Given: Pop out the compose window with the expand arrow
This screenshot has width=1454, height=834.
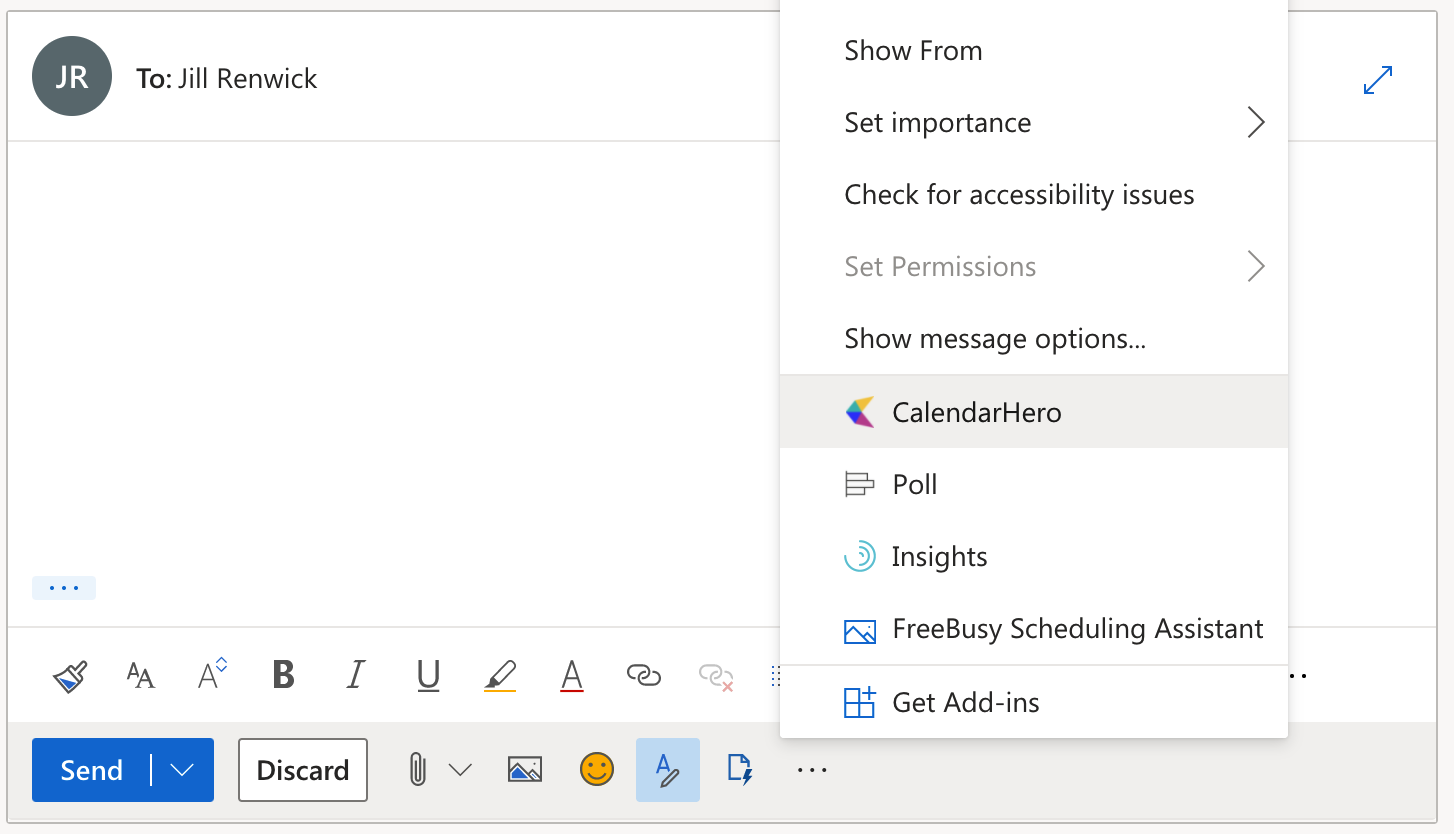Looking at the screenshot, I should (1378, 80).
